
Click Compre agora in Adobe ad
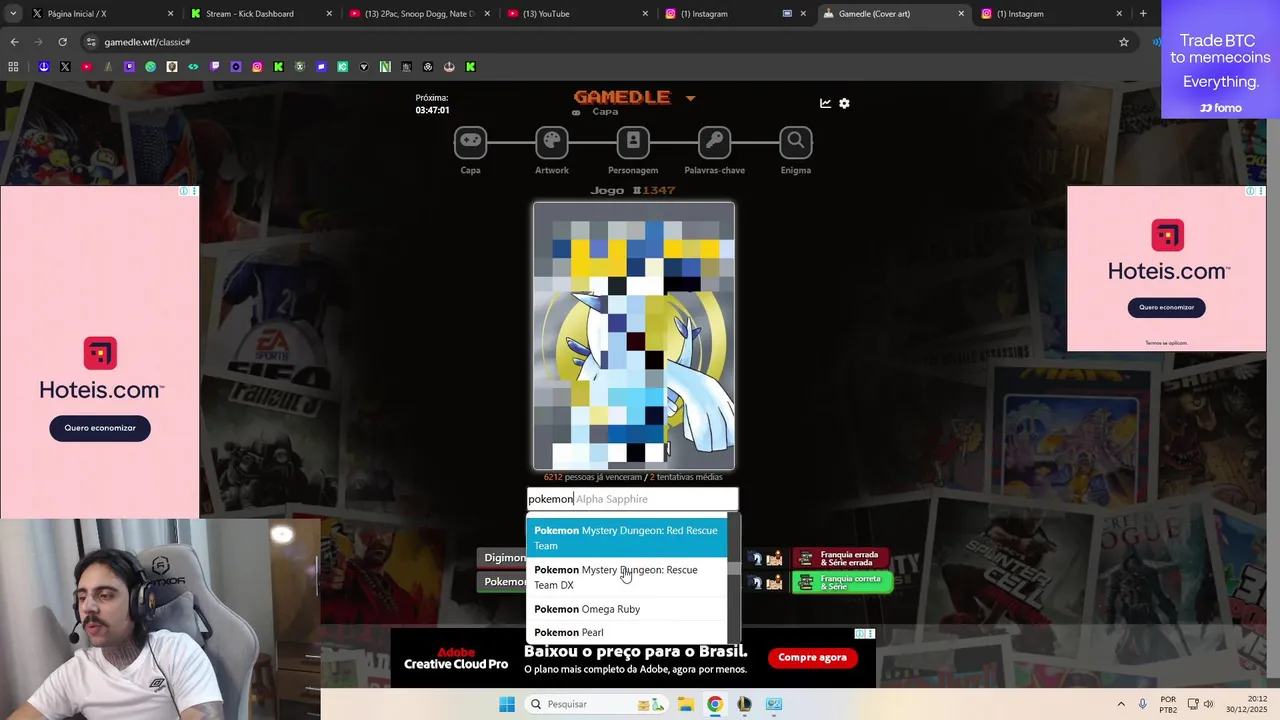pos(812,657)
